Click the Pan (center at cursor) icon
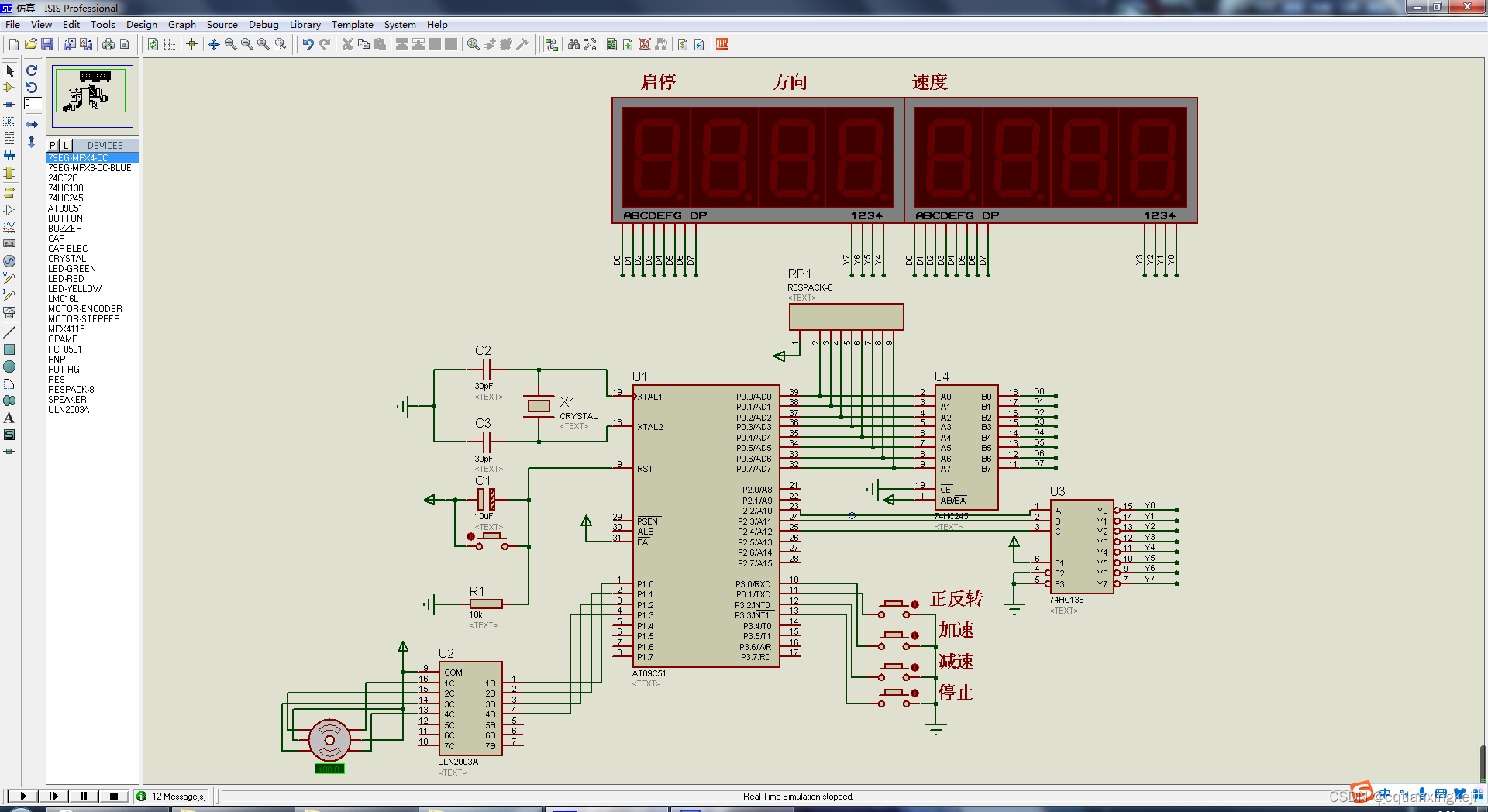The width and height of the screenshot is (1488, 812). [x=214, y=44]
